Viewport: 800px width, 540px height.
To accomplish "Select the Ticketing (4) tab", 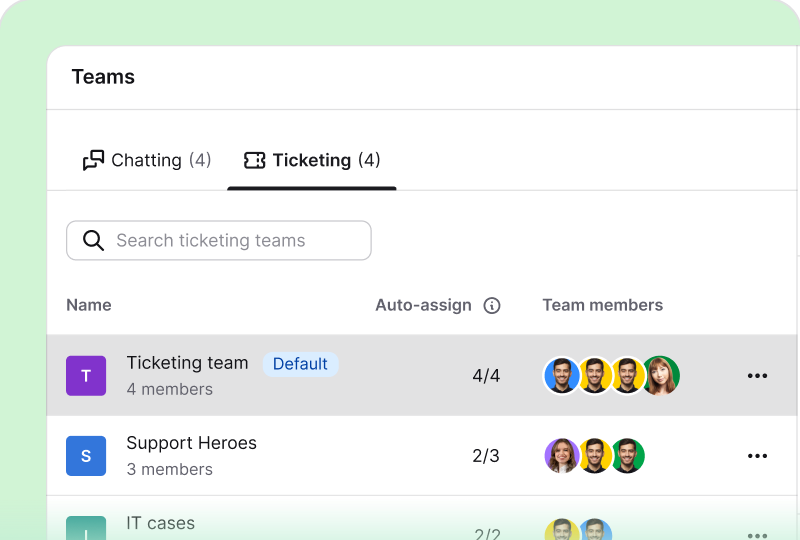I will 312,160.
